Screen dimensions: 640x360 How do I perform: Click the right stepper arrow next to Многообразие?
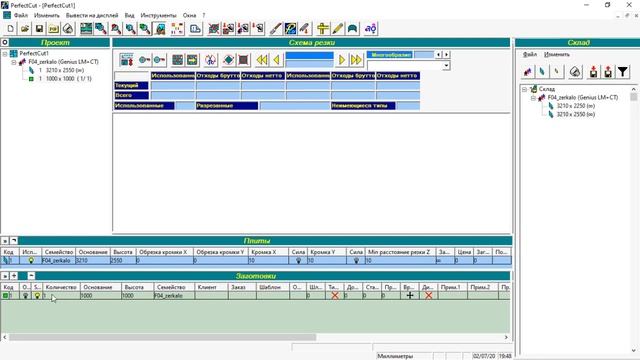point(446,54)
